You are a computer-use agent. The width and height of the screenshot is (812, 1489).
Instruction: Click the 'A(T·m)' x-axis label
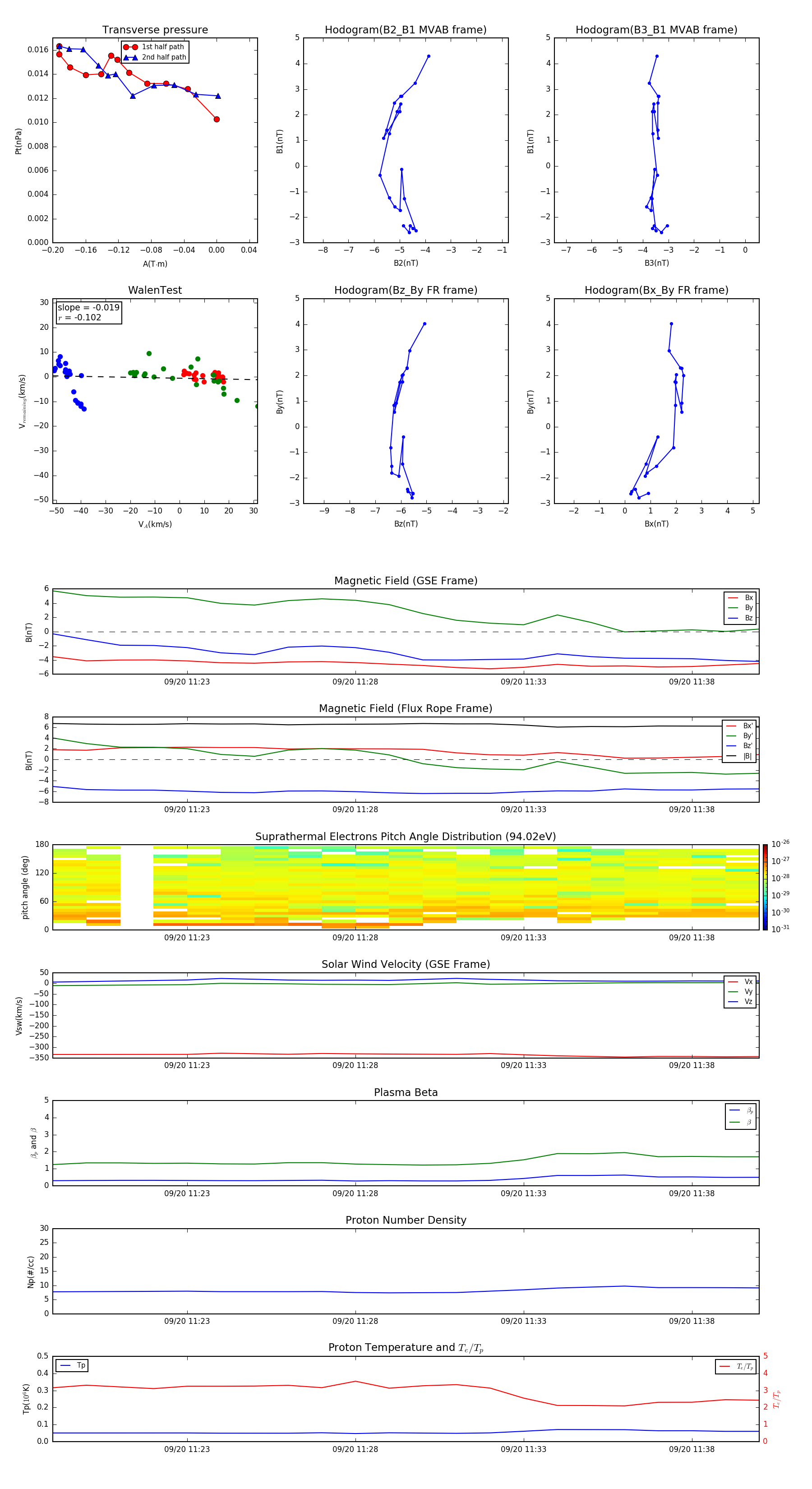[x=155, y=264]
